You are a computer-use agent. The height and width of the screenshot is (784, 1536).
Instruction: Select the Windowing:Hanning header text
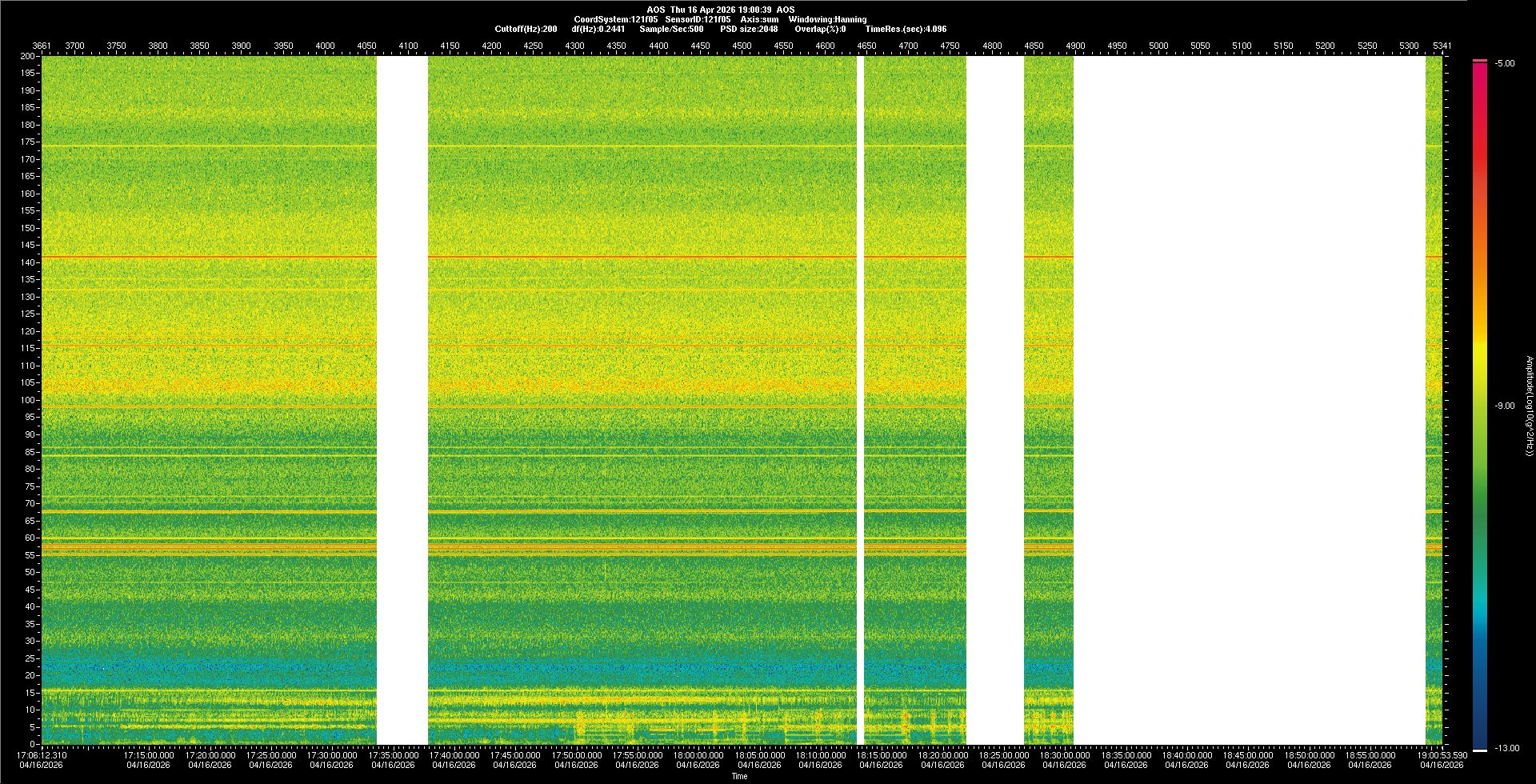click(x=827, y=19)
